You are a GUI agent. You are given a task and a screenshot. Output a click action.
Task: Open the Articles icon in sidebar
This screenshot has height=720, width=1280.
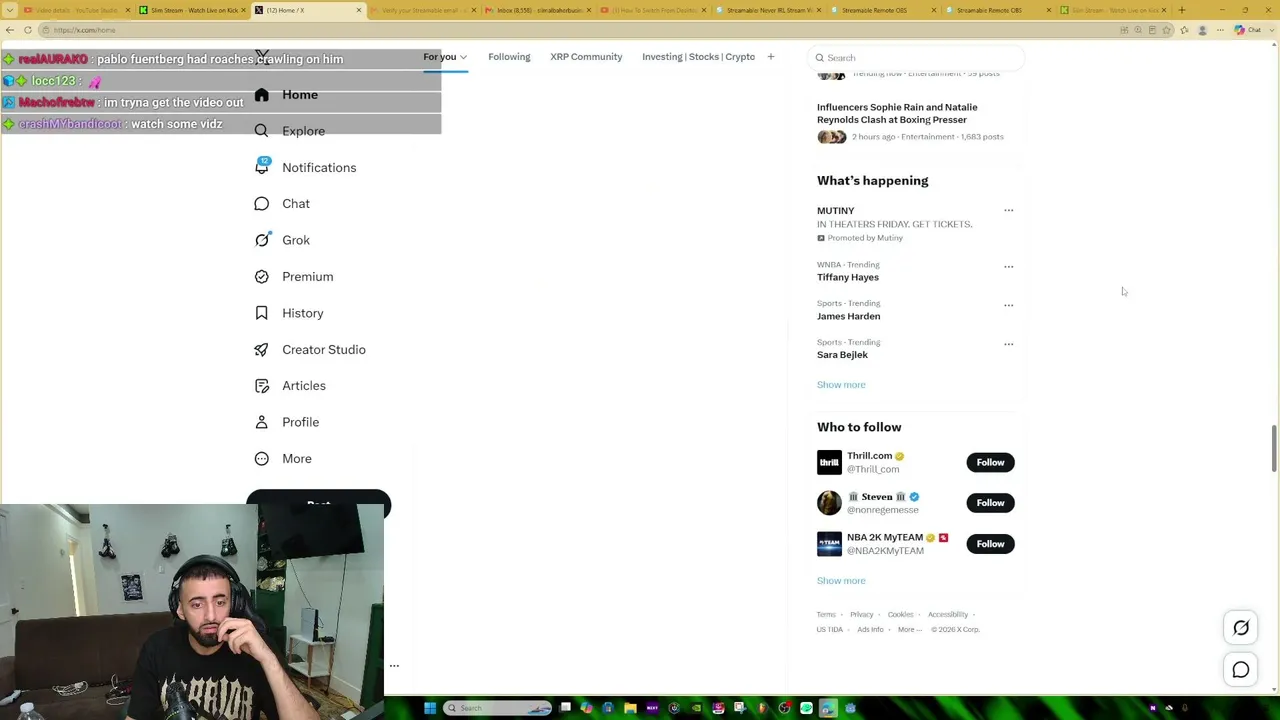[x=261, y=386]
